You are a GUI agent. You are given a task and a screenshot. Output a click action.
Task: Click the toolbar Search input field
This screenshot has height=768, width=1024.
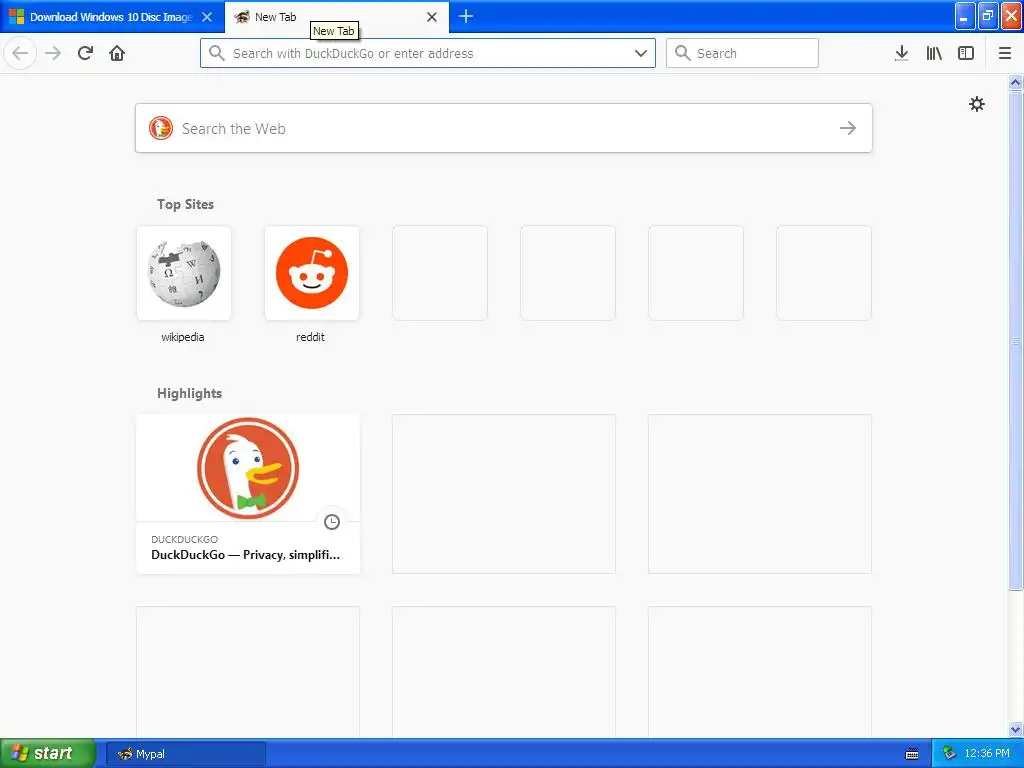click(x=742, y=53)
